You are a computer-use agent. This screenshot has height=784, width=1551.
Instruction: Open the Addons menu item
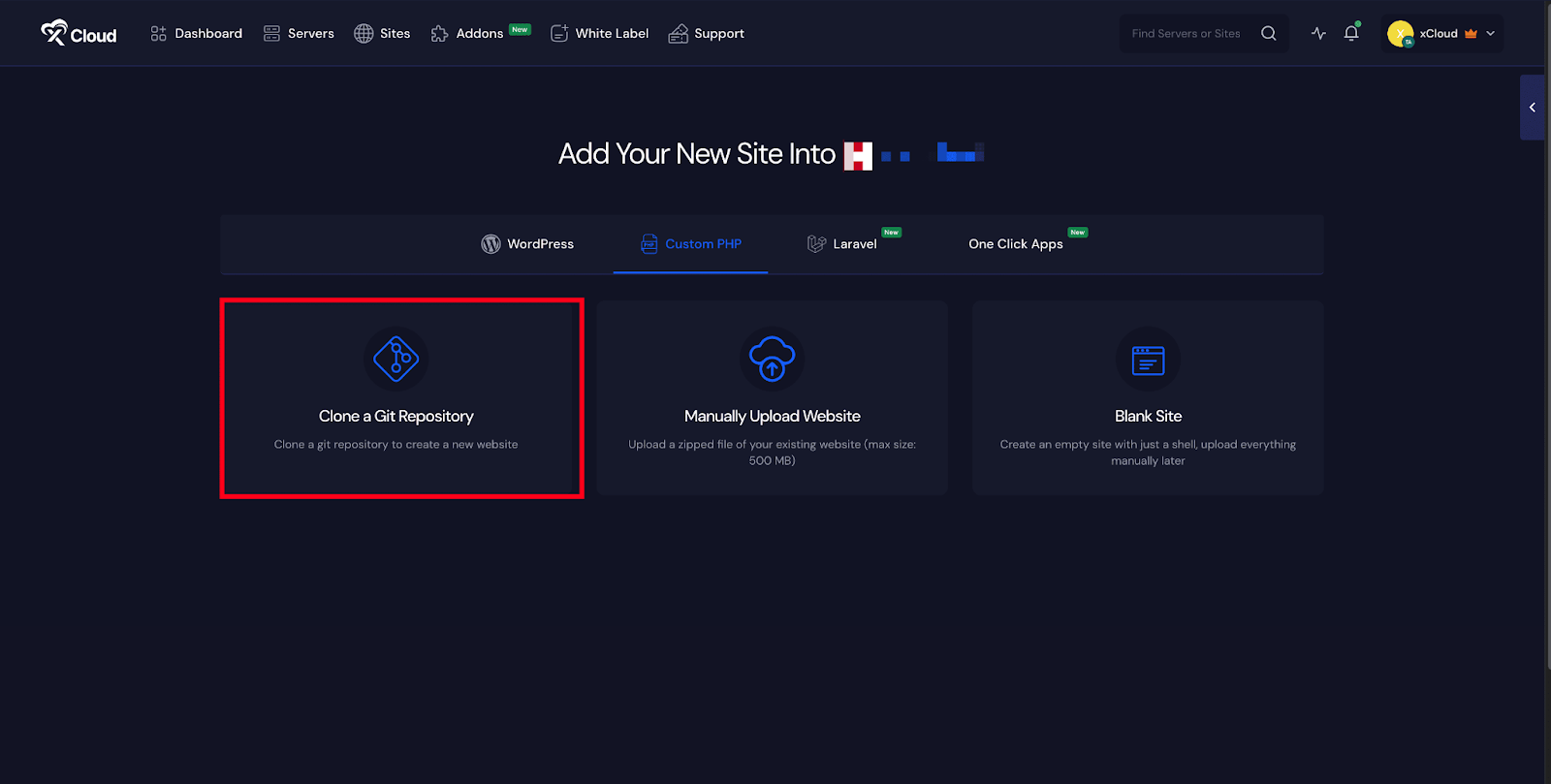[467, 33]
